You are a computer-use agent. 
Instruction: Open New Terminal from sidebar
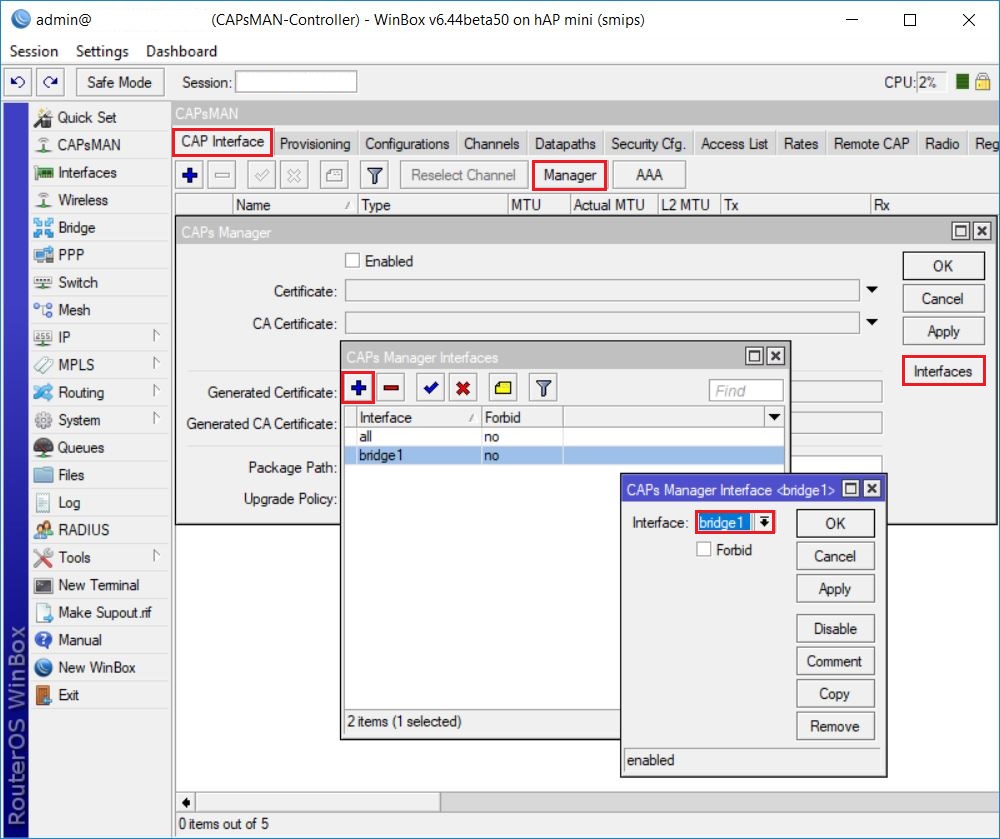pyautogui.click(x=100, y=585)
